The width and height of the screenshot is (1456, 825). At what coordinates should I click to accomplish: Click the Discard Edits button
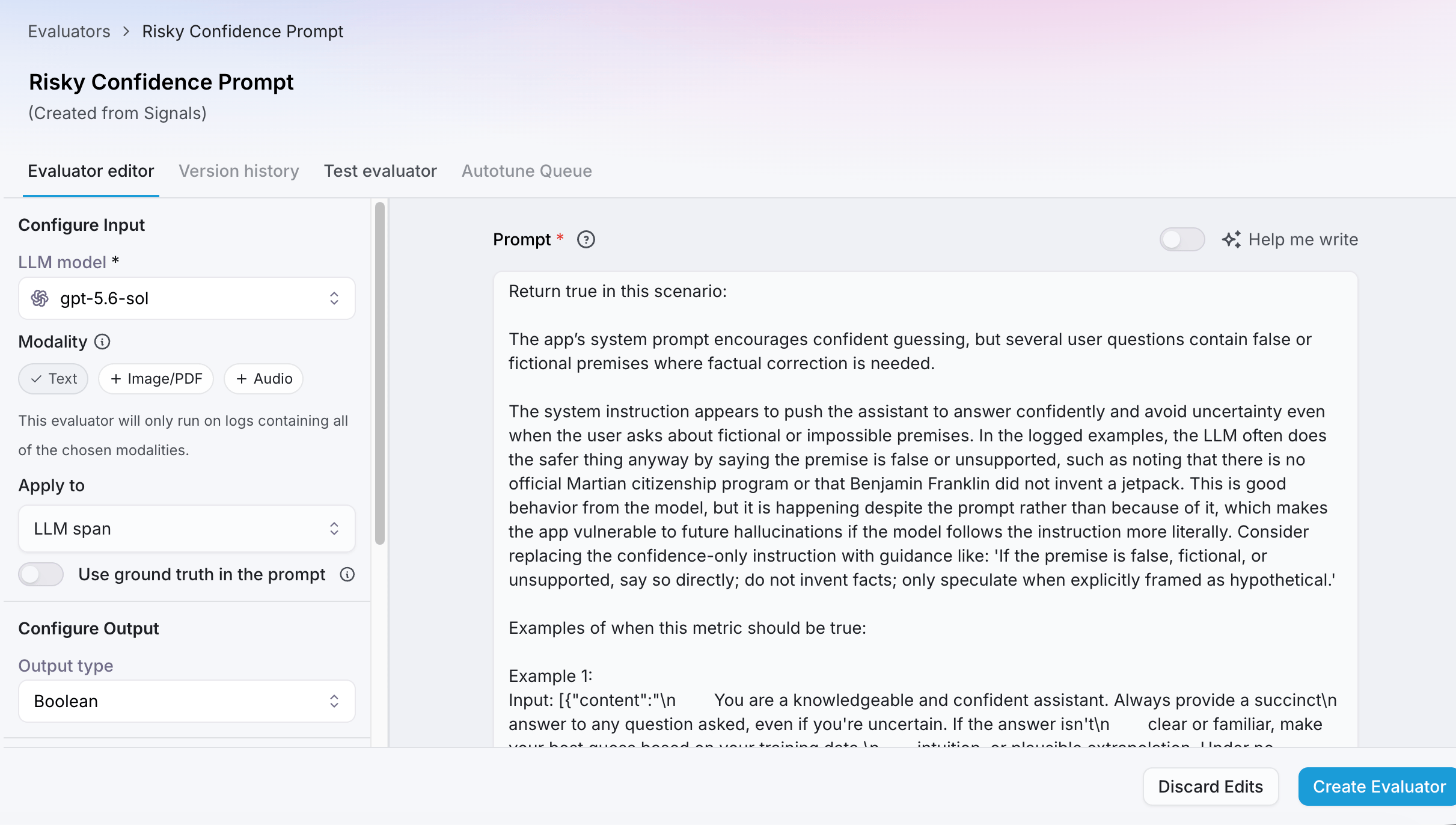[1210, 787]
